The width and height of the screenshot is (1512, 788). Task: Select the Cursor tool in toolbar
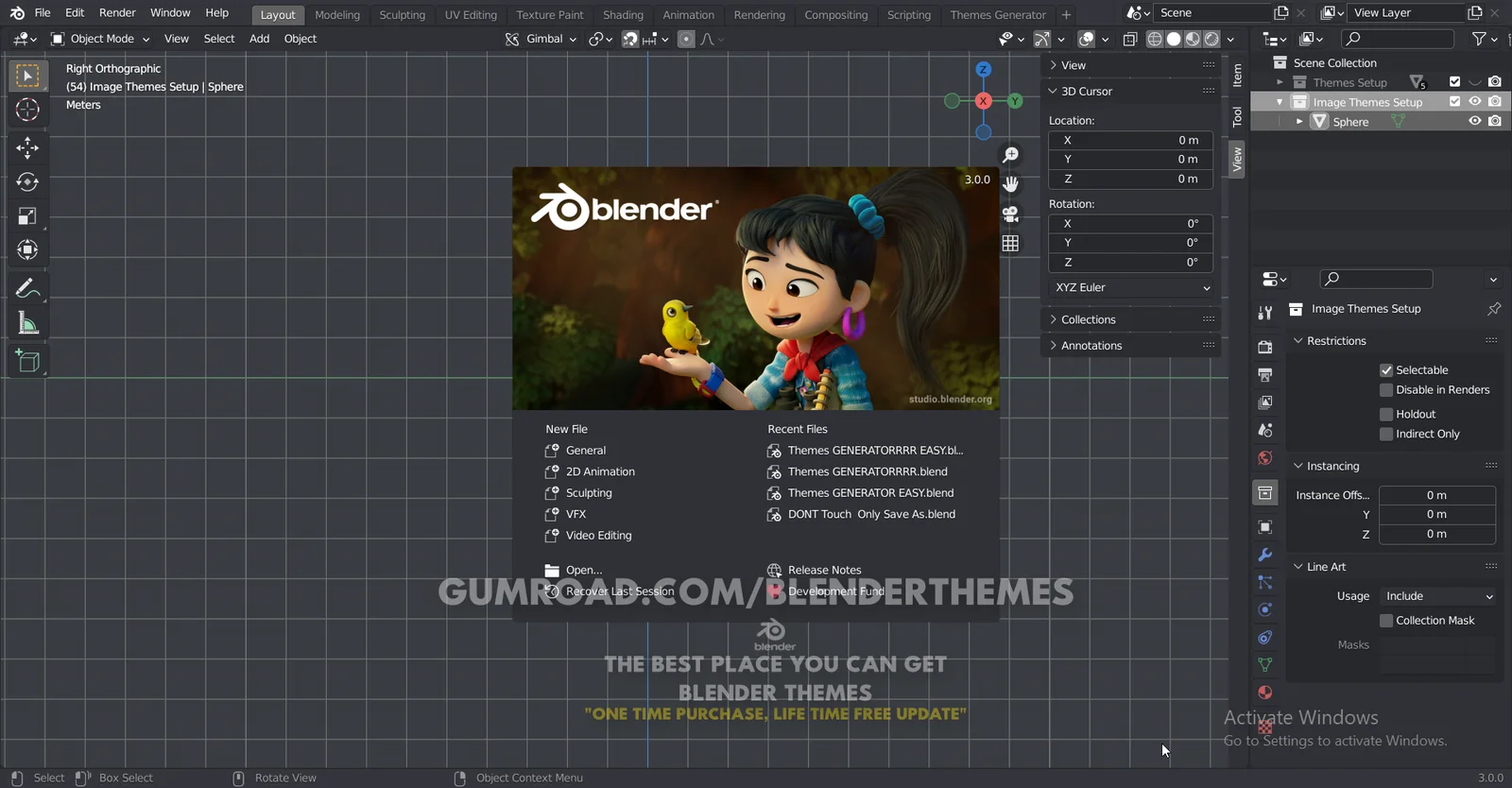[27, 110]
